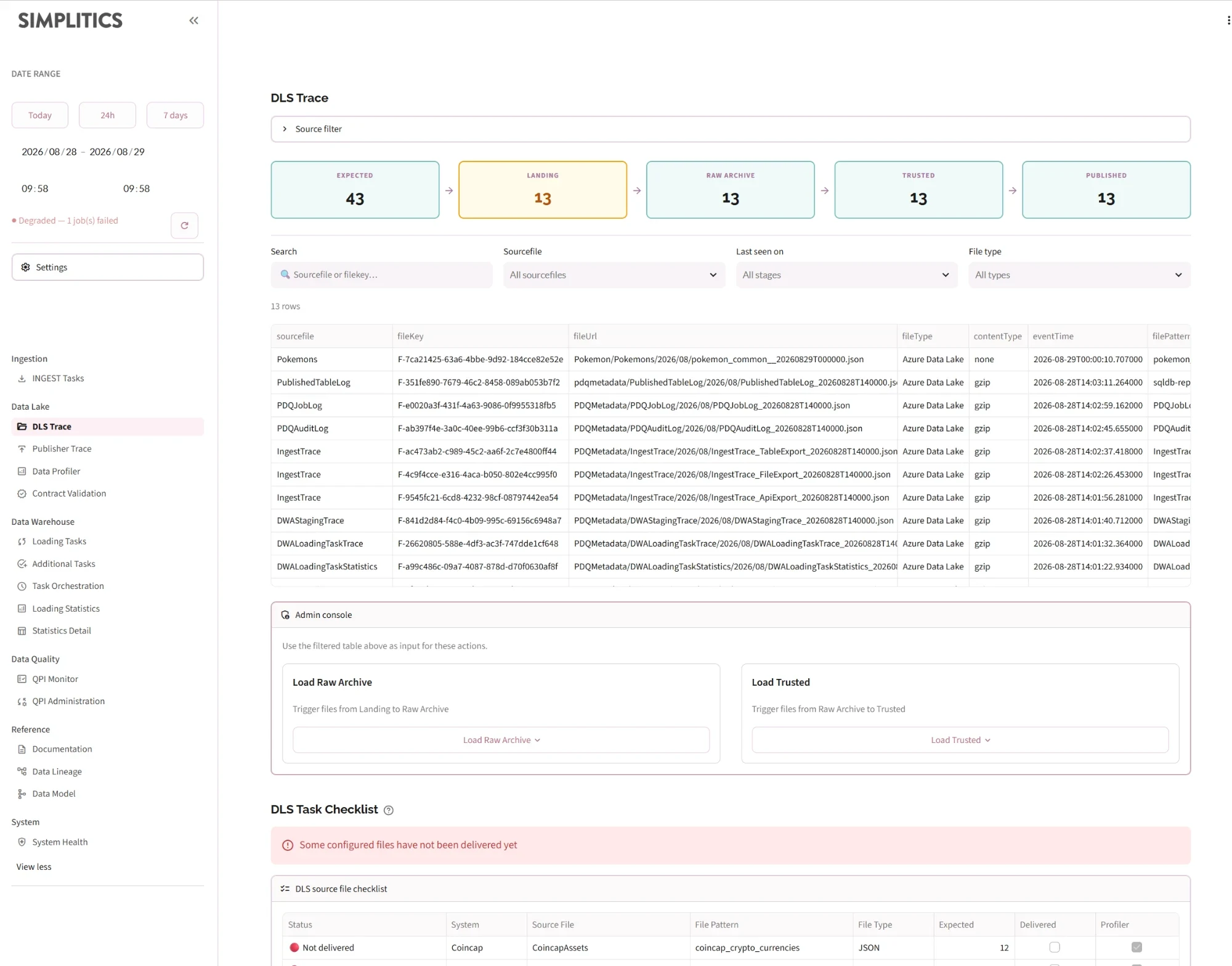The image size is (1232, 966).
Task: Click the start date 2026/08/28 field
Action: [x=49, y=152]
